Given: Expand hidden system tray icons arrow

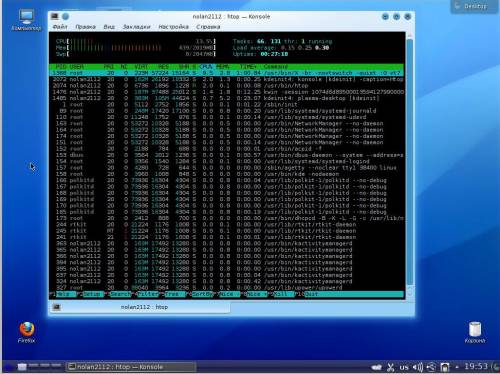Looking at the screenshot, I should pos(457,367).
